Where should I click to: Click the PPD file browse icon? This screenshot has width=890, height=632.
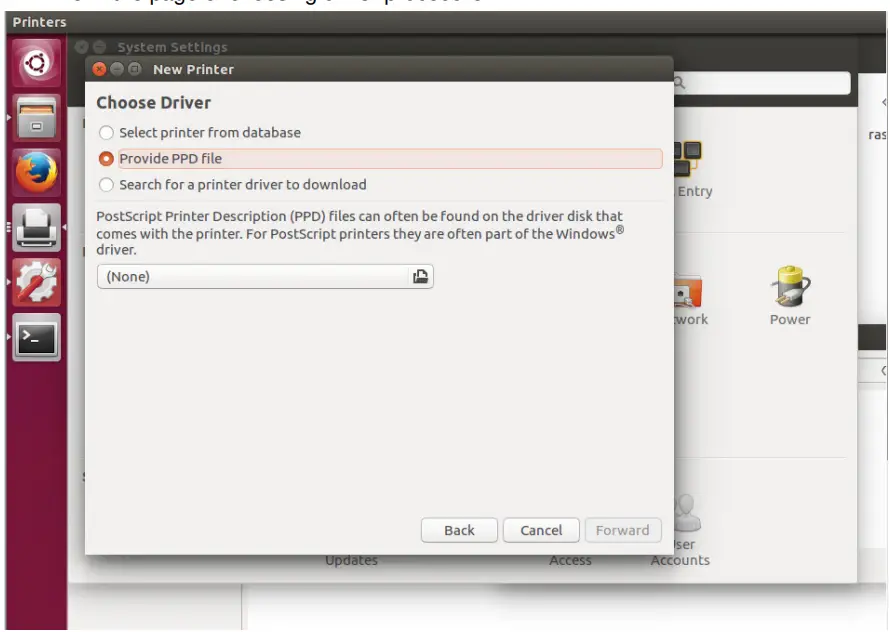[x=420, y=277]
